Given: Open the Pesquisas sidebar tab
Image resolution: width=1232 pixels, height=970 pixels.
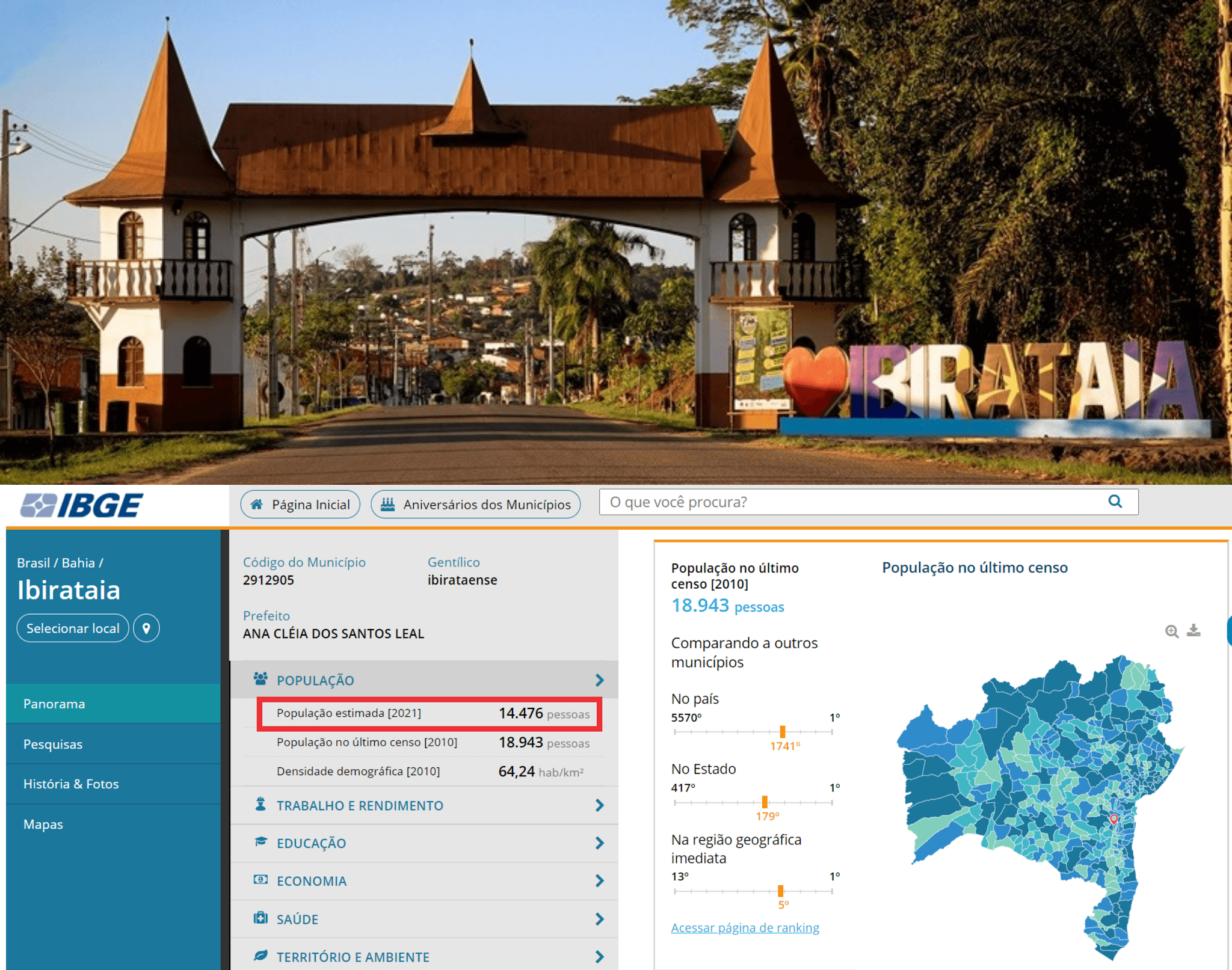Looking at the screenshot, I should [113, 744].
